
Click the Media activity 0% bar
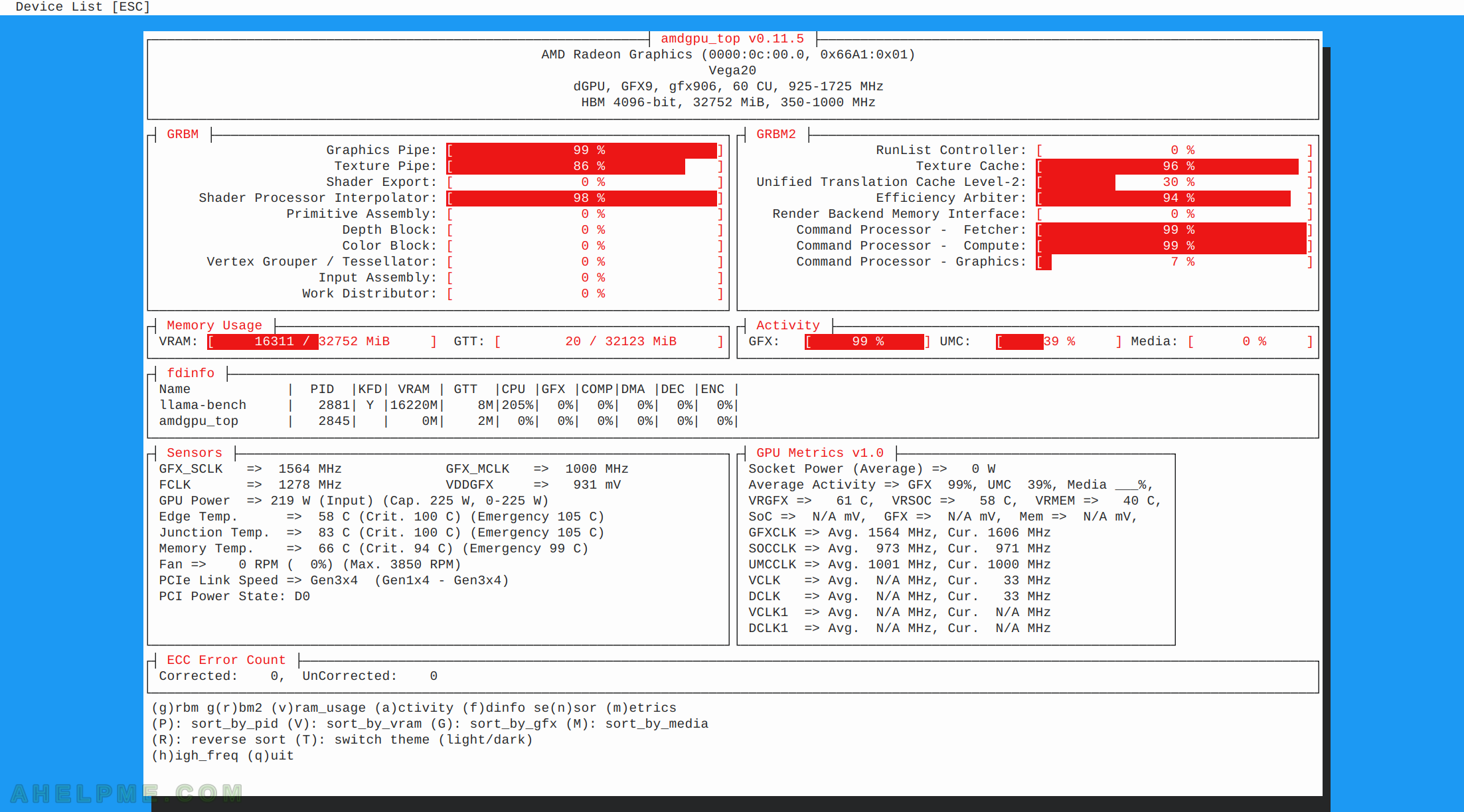1250,341
